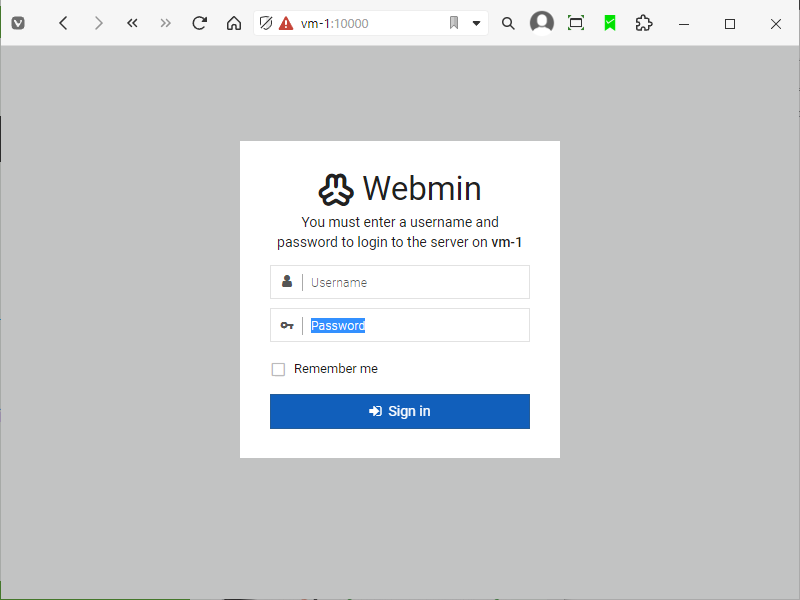Go back to the previous page
This screenshot has height=600, width=800.
click(x=63, y=23)
